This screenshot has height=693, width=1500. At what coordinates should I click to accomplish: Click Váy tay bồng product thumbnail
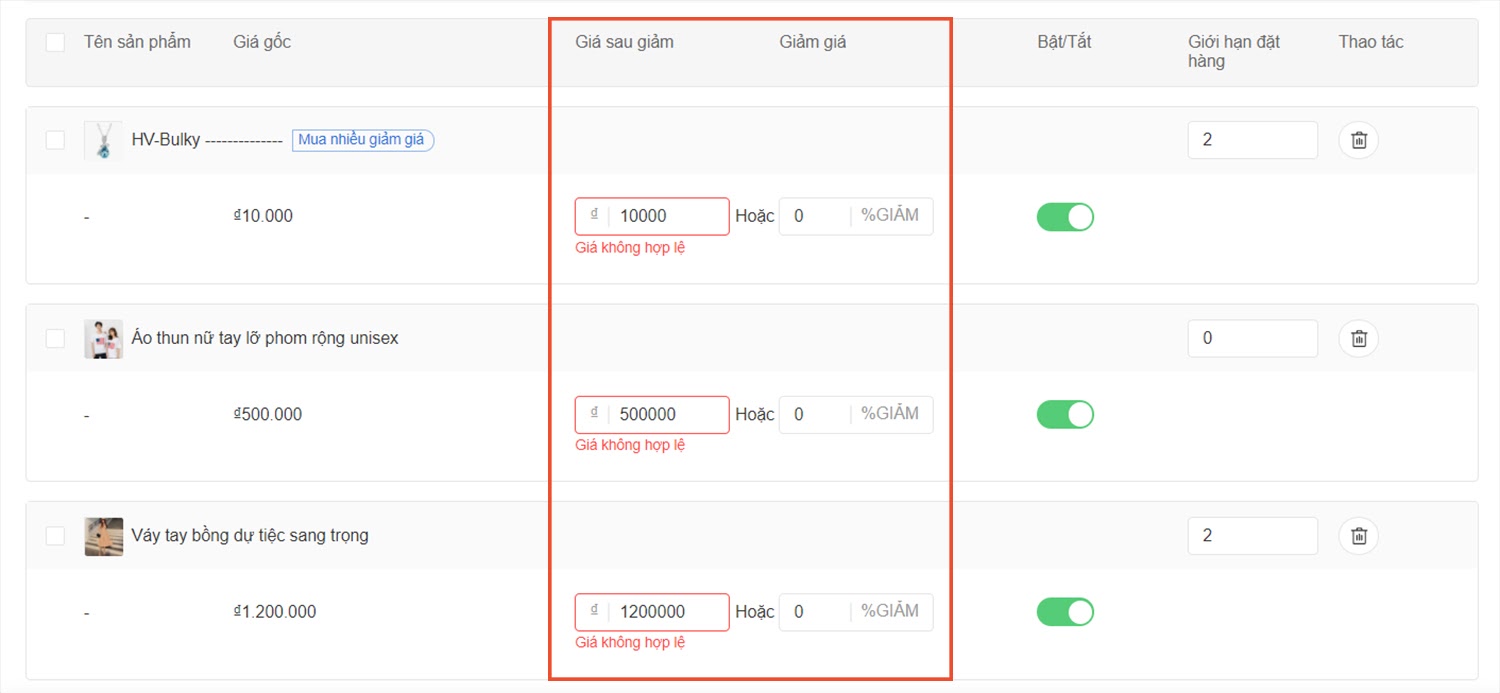[103, 536]
